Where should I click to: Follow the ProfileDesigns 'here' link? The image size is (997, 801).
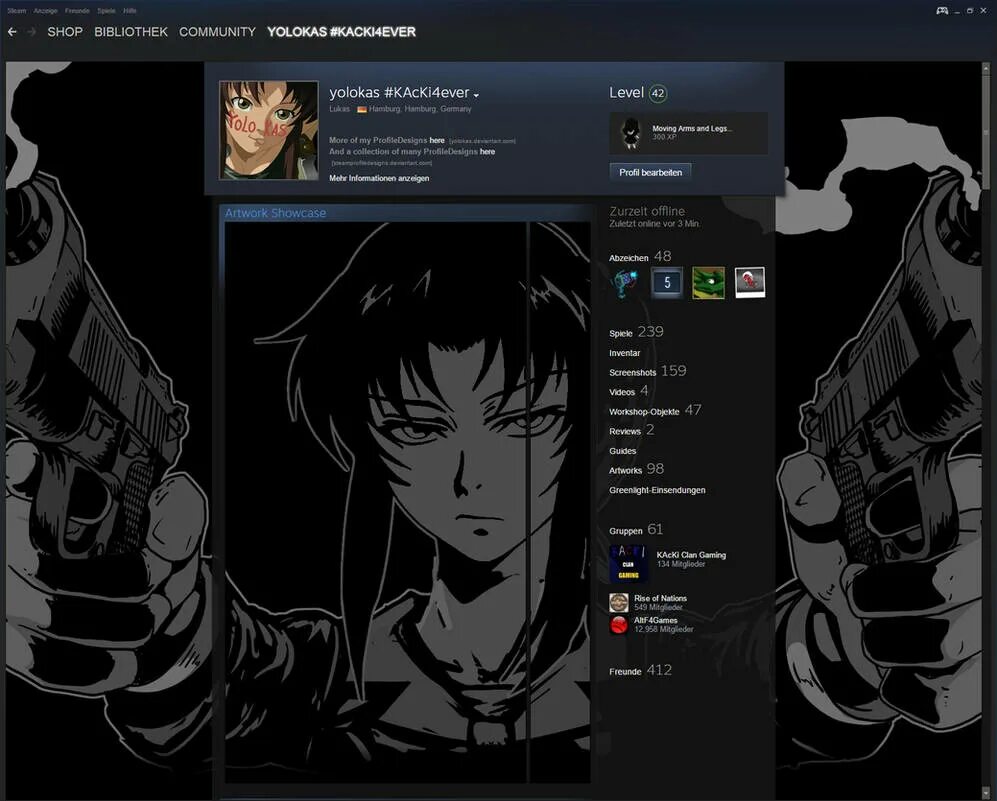coord(437,140)
